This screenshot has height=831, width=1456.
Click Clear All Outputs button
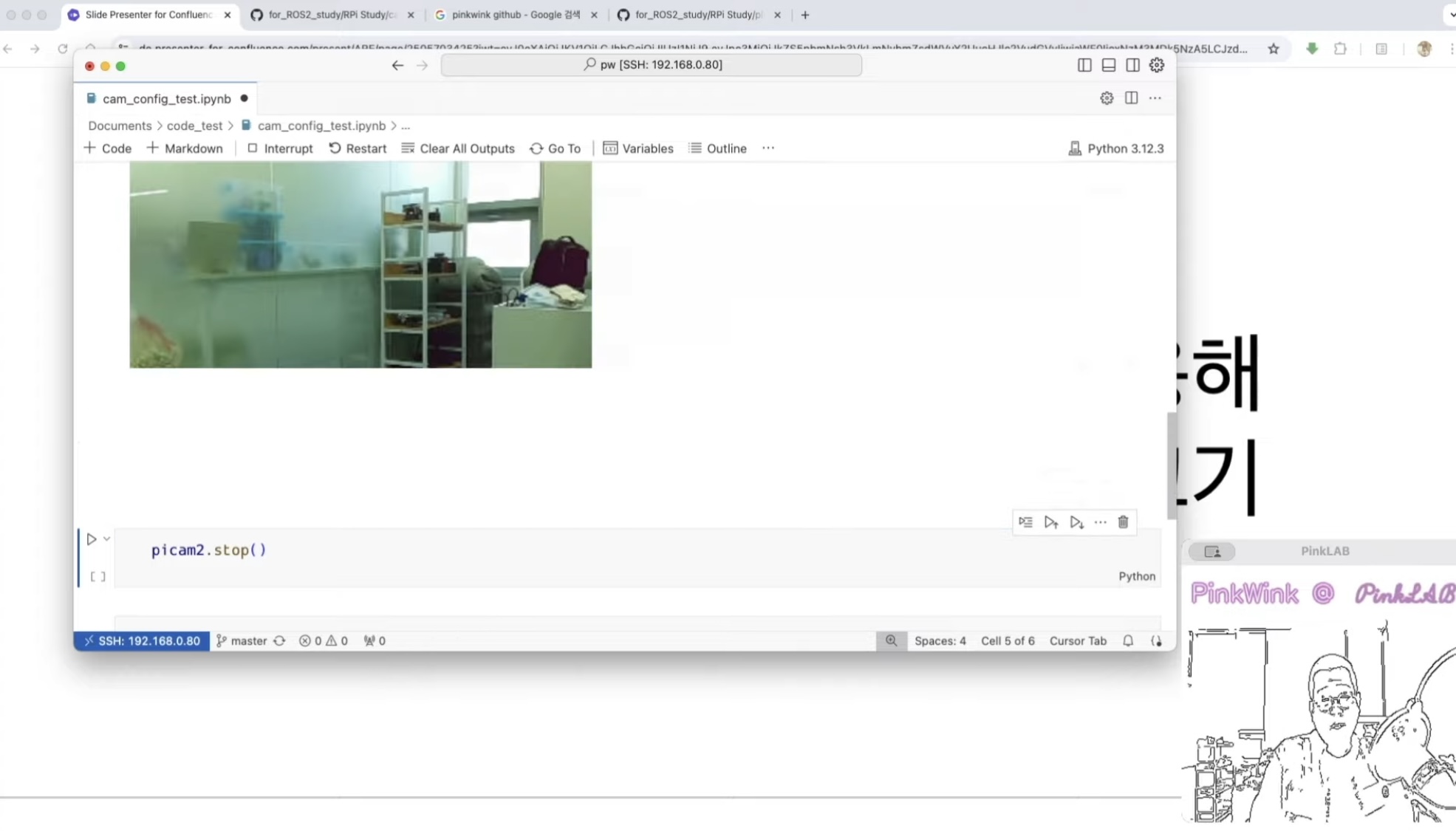458,148
